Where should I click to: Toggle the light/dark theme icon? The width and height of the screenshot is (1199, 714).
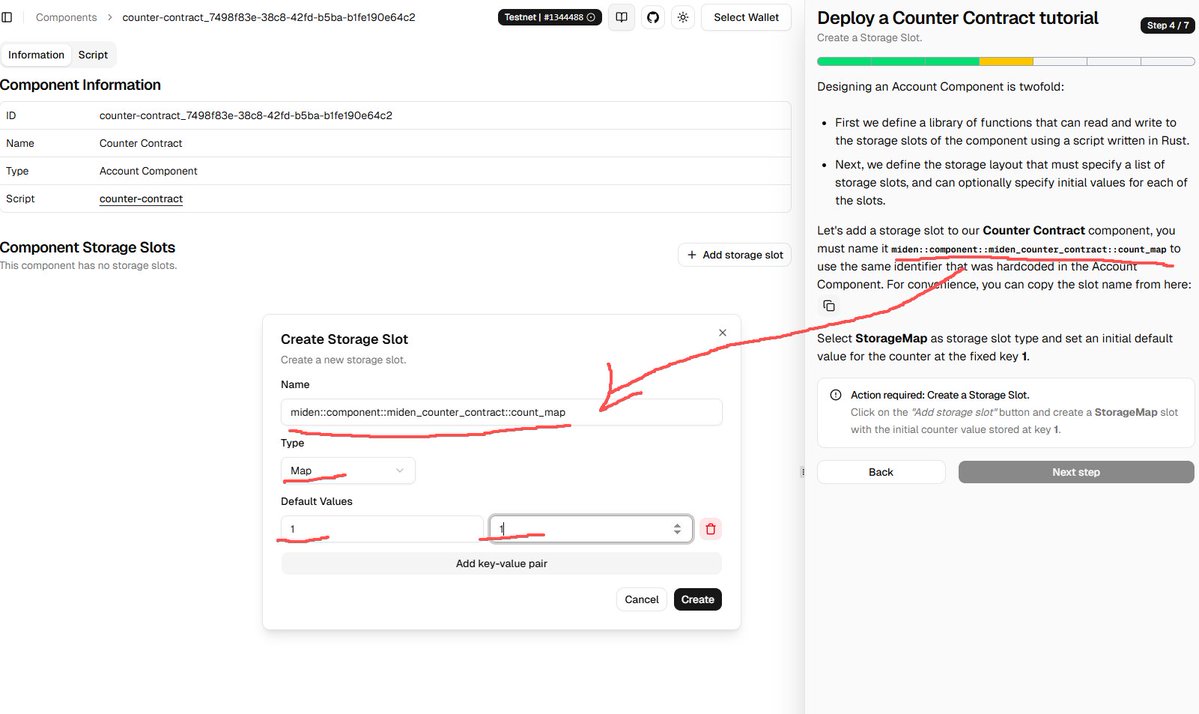click(x=683, y=17)
